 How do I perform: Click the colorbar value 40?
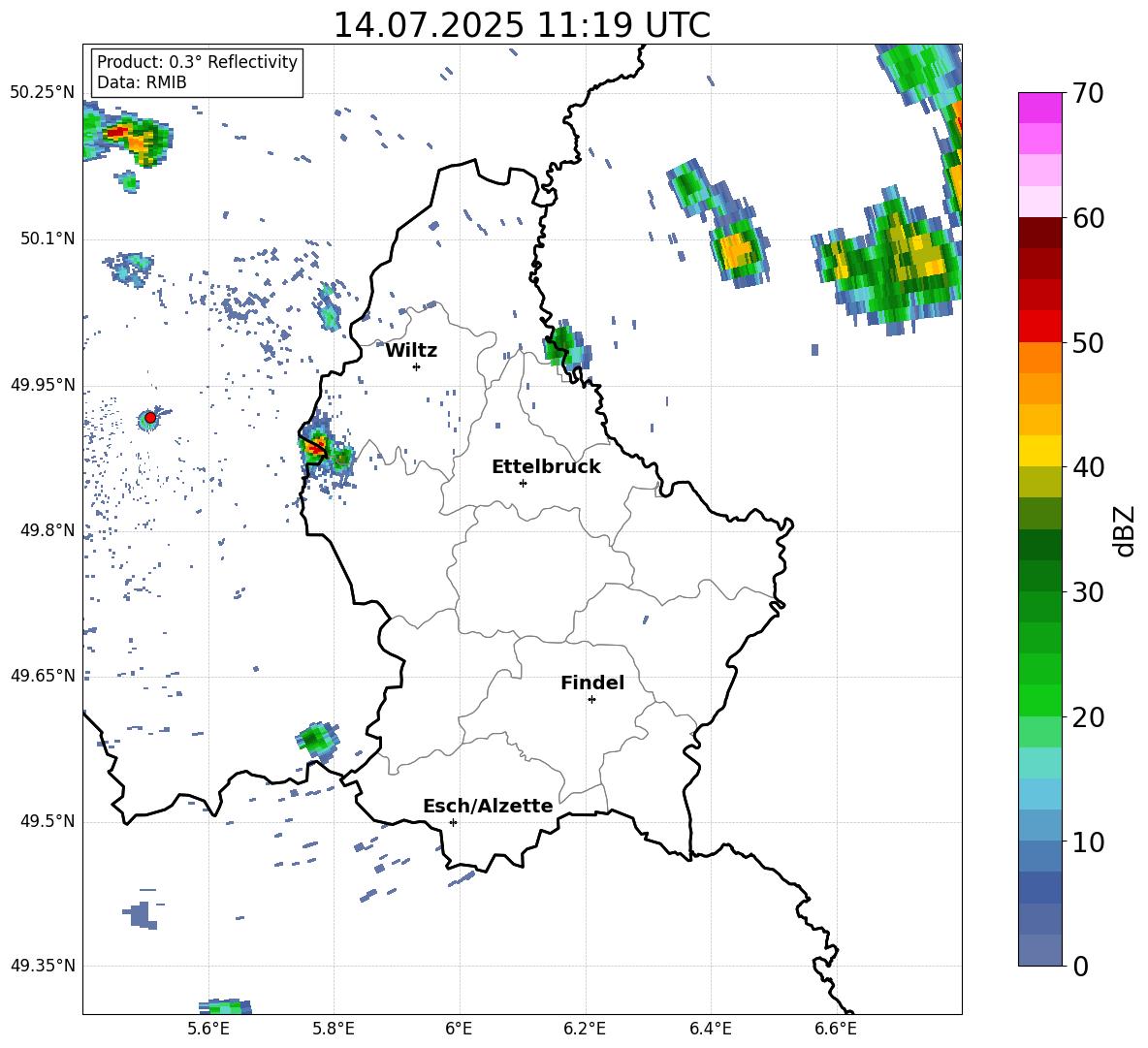pyautogui.click(x=1089, y=467)
